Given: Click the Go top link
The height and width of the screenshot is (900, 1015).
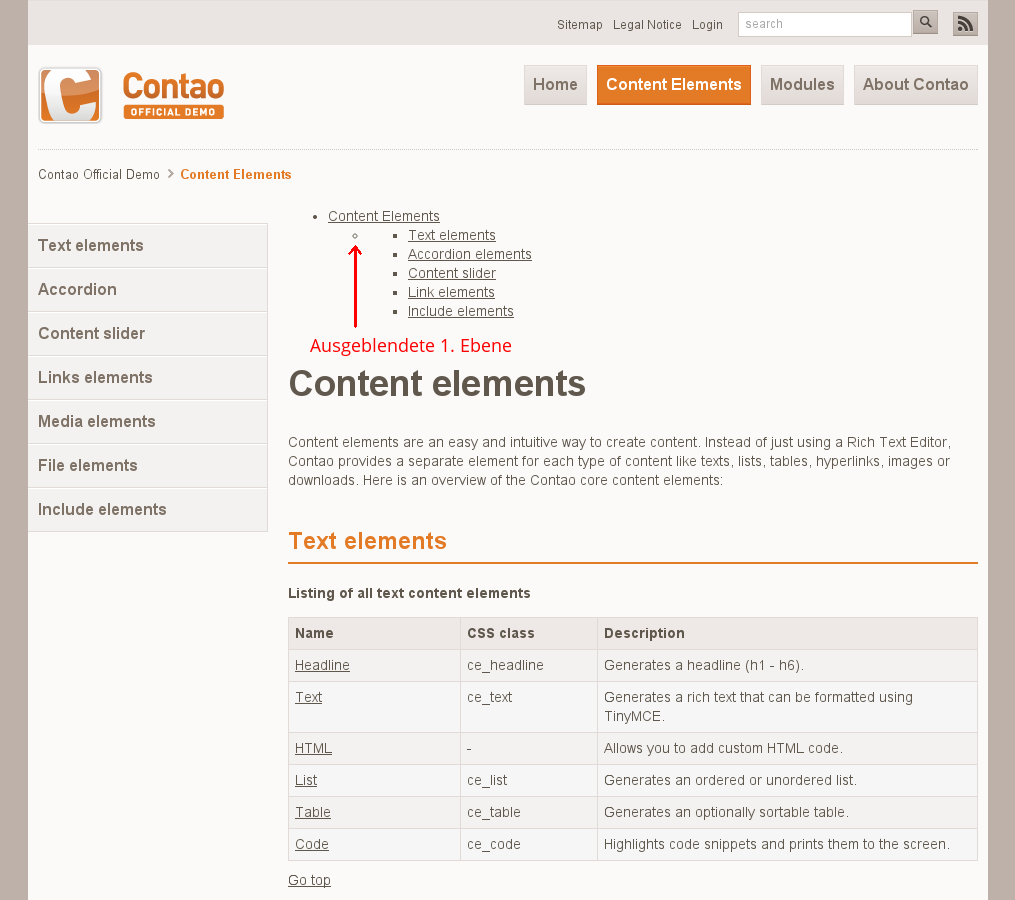Looking at the screenshot, I should click(x=309, y=880).
